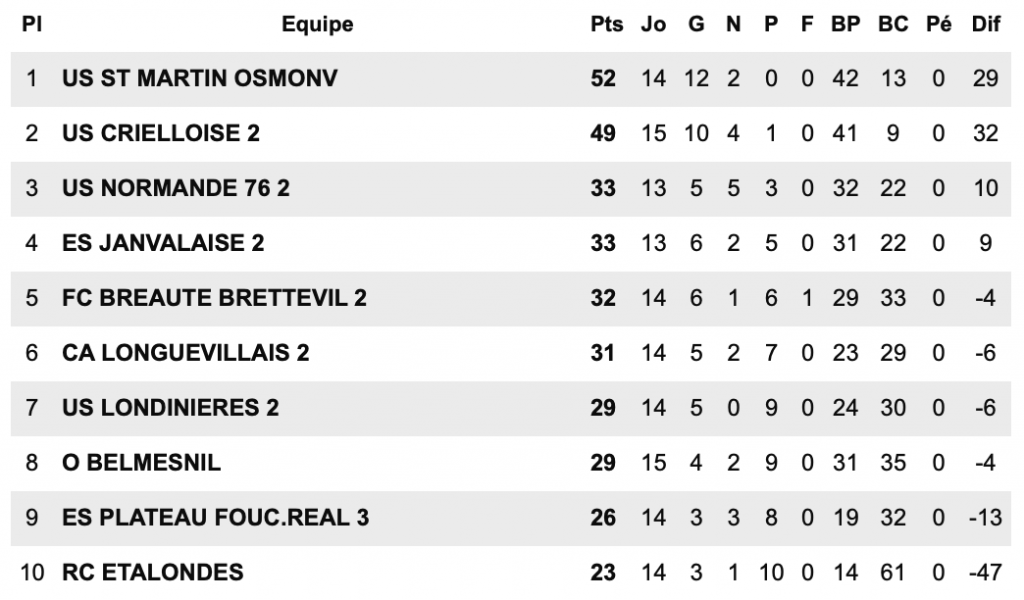Click RC ETALONDES team name
1024x600 pixels.
152,573
